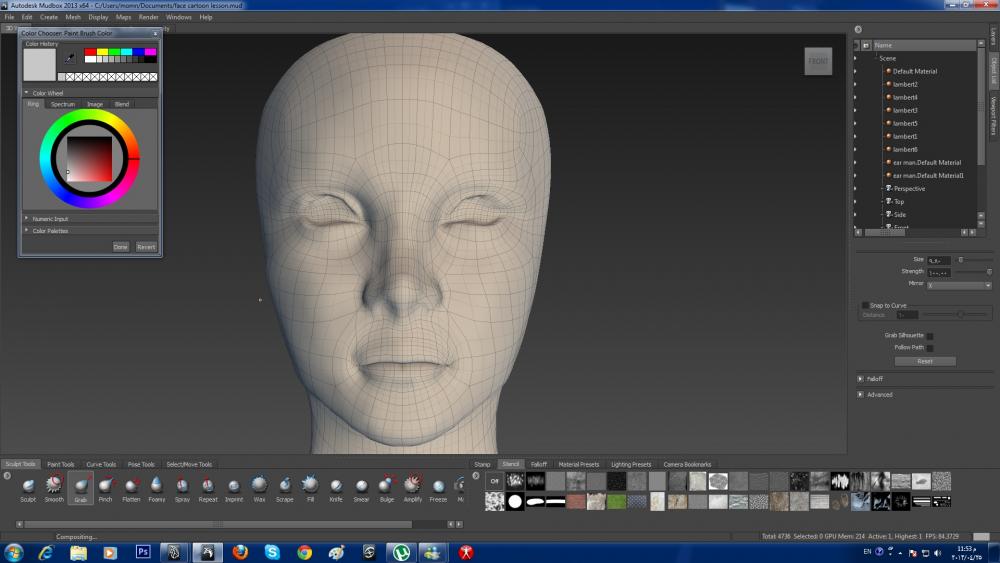Pick the Pinch sculpt tool
This screenshot has height=563, width=1000.
pos(106,486)
